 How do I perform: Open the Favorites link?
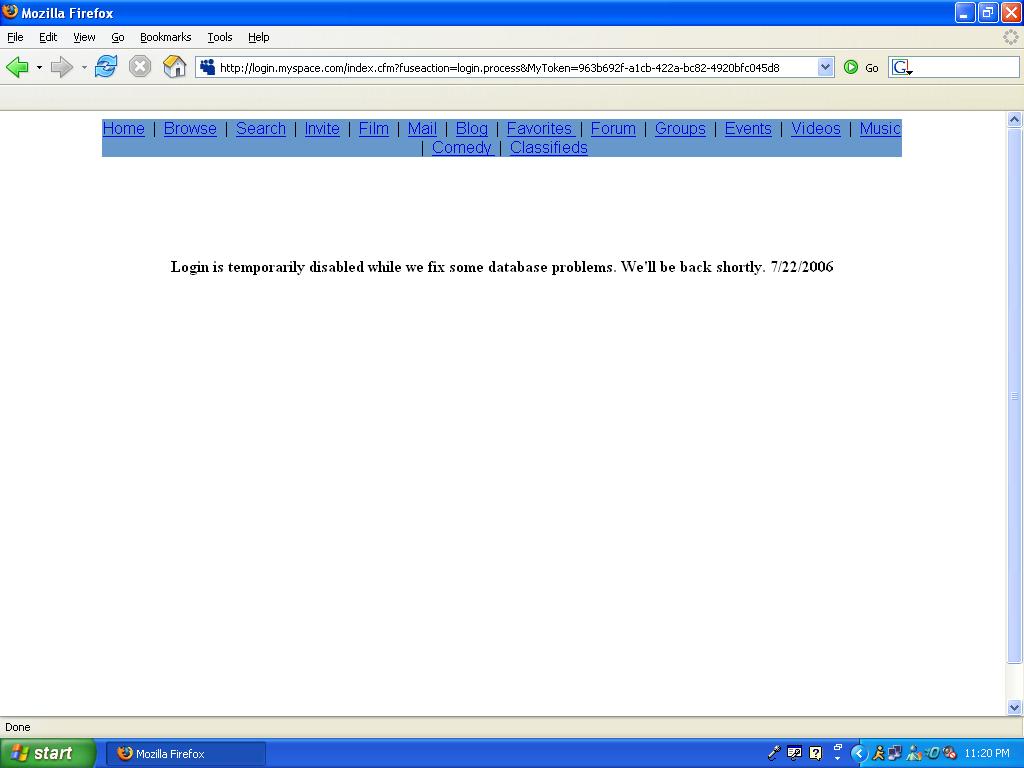click(x=539, y=129)
